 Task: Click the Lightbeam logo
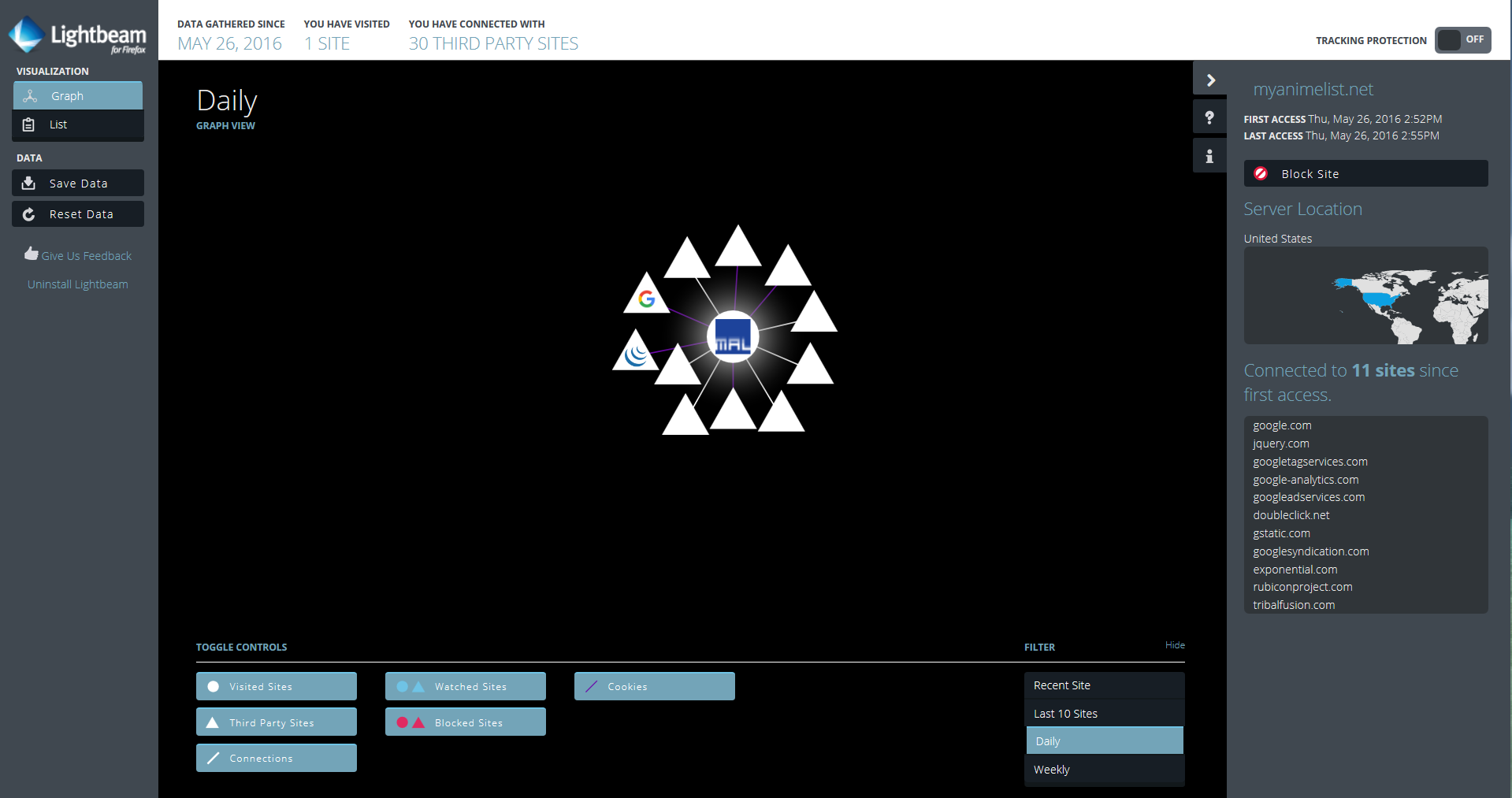click(x=77, y=36)
